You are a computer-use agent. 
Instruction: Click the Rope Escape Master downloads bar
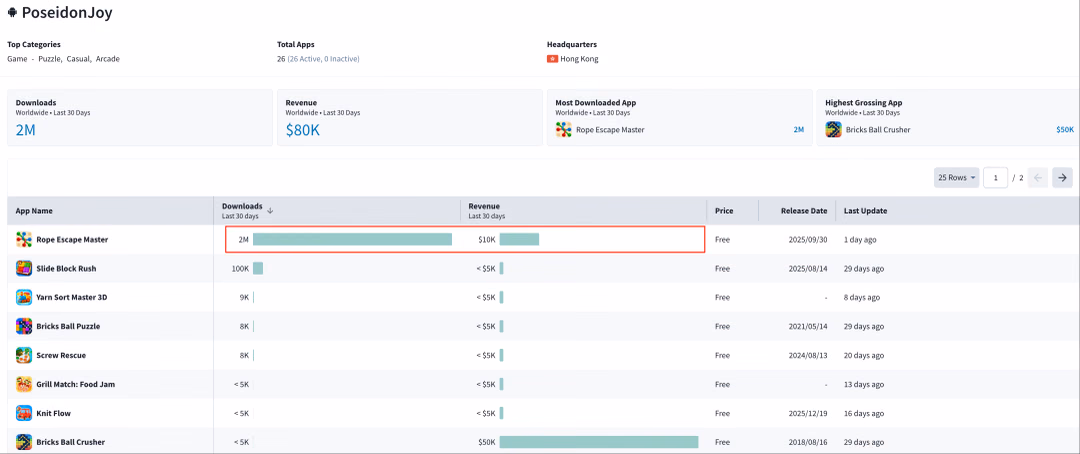(352, 240)
